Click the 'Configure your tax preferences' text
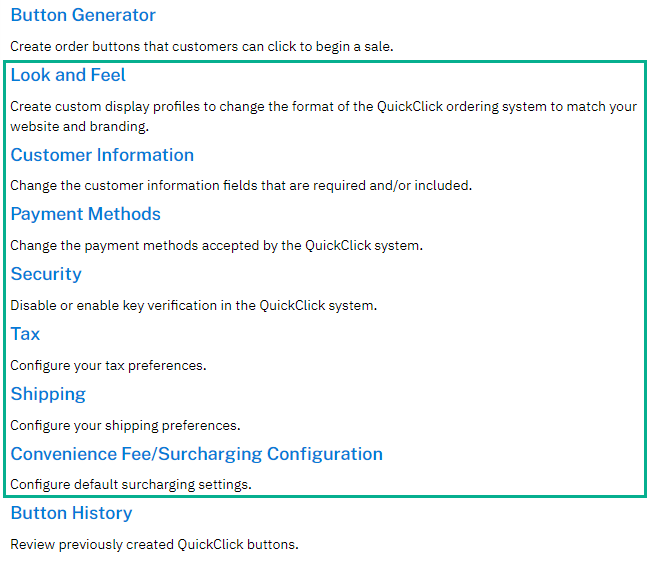This screenshot has height=565, width=651. pyautogui.click(x=108, y=366)
